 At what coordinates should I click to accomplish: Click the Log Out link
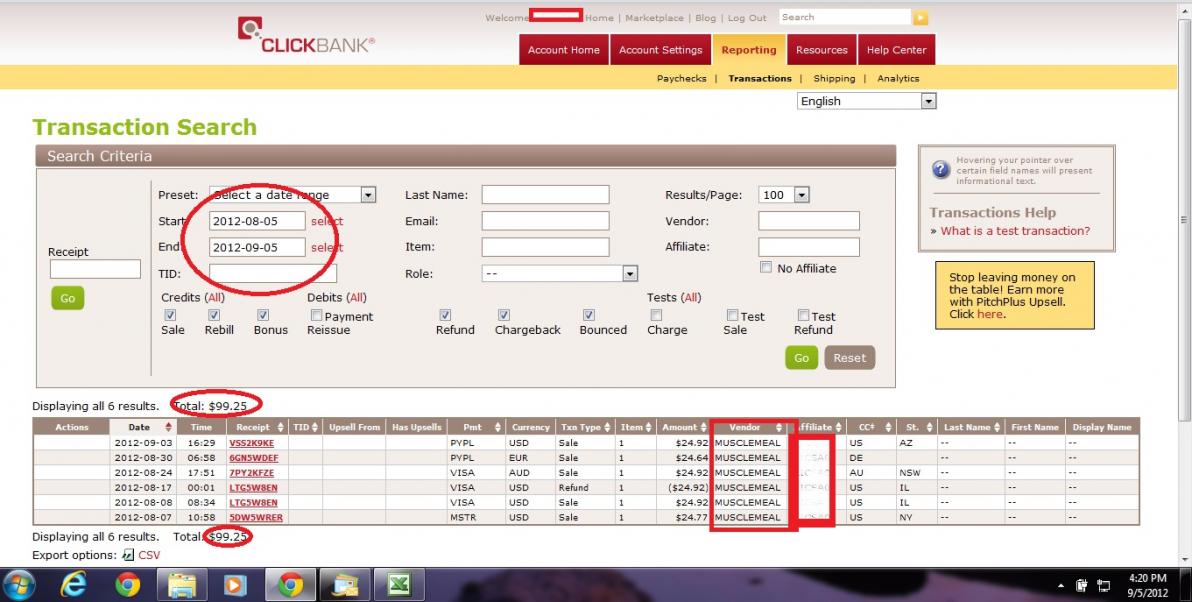pyautogui.click(x=747, y=17)
